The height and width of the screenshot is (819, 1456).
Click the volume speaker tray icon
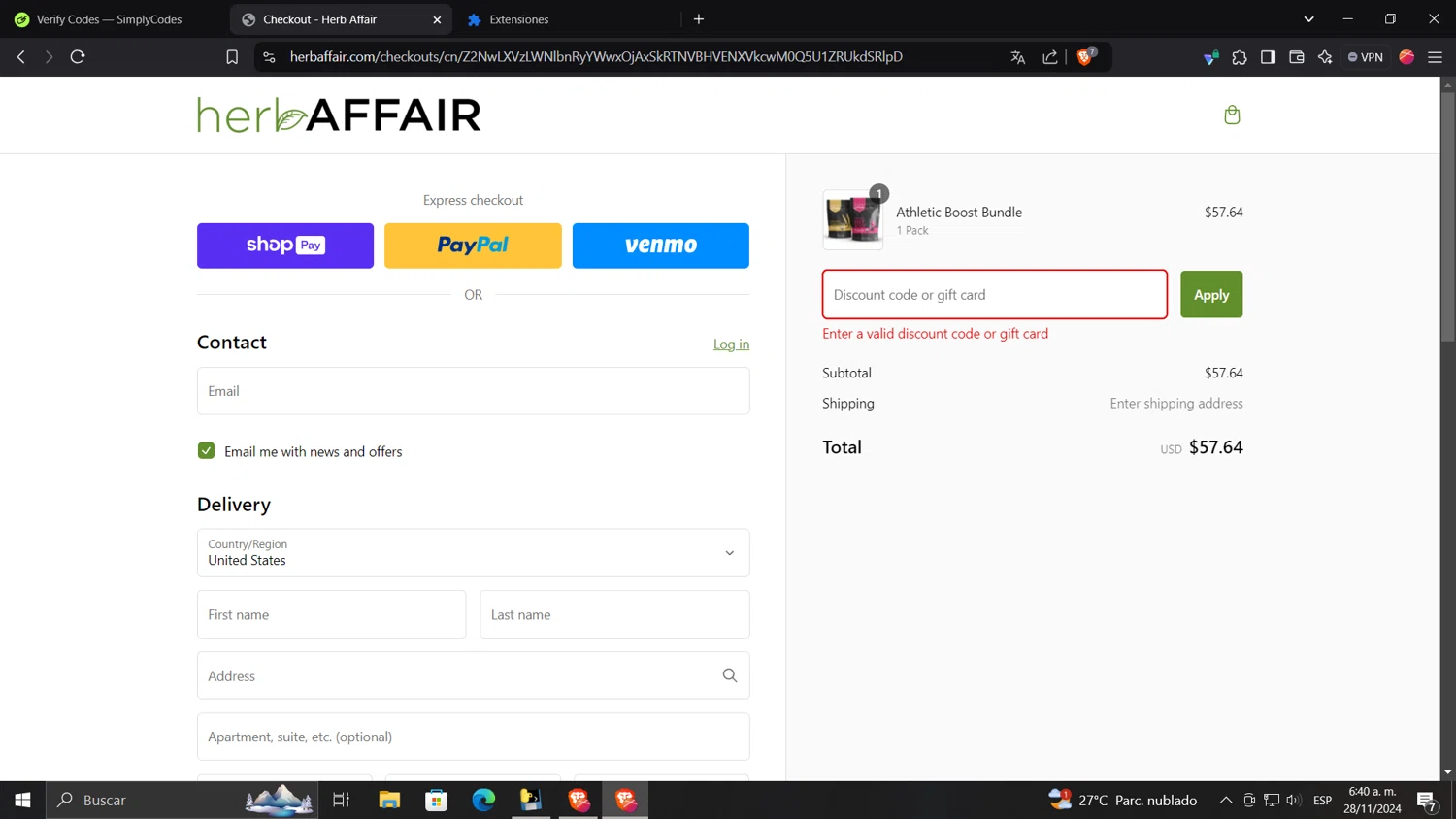pos(1294,800)
